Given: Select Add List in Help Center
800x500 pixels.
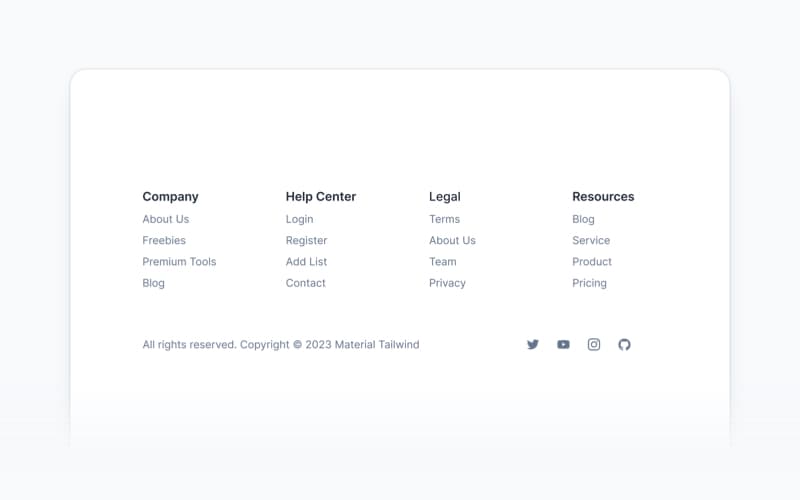Looking at the screenshot, I should pyautogui.click(x=306, y=262).
